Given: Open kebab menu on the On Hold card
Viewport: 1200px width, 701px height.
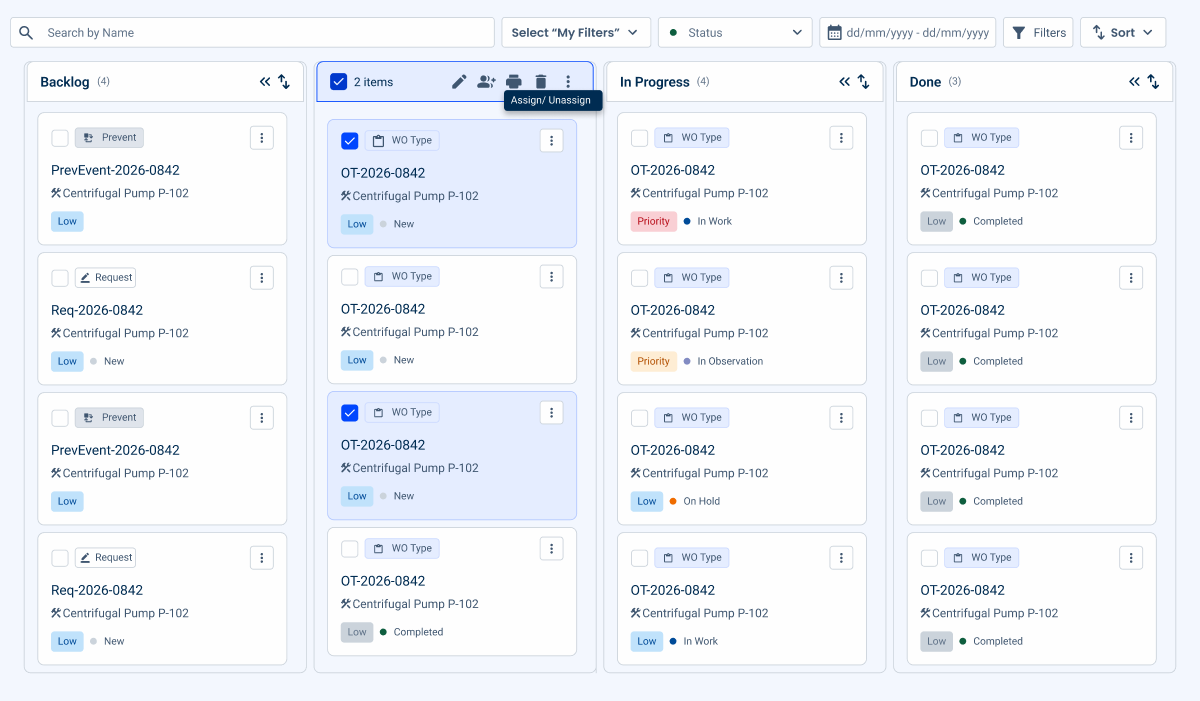Looking at the screenshot, I should click(841, 418).
